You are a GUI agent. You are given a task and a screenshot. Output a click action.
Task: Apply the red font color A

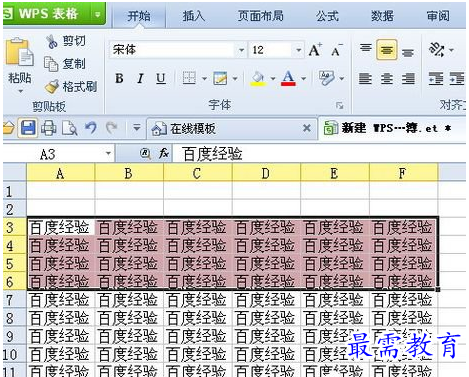click(288, 79)
